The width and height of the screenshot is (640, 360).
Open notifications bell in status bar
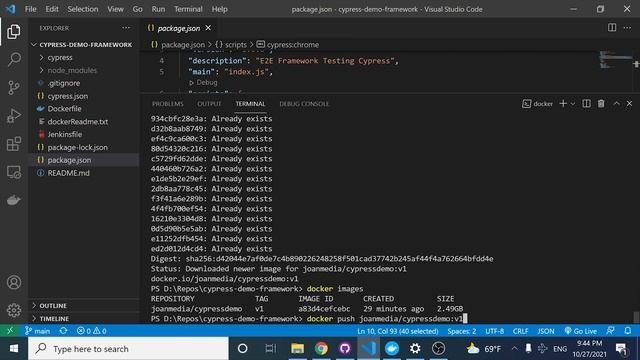tap(628, 331)
